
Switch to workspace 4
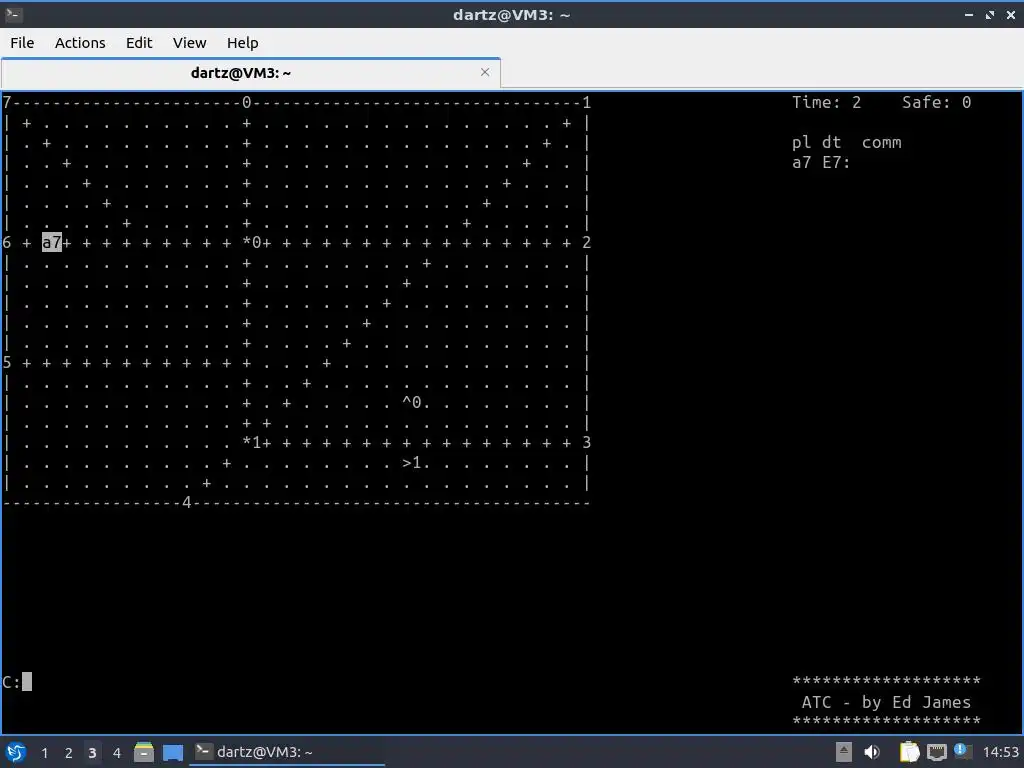coord(117,753)
